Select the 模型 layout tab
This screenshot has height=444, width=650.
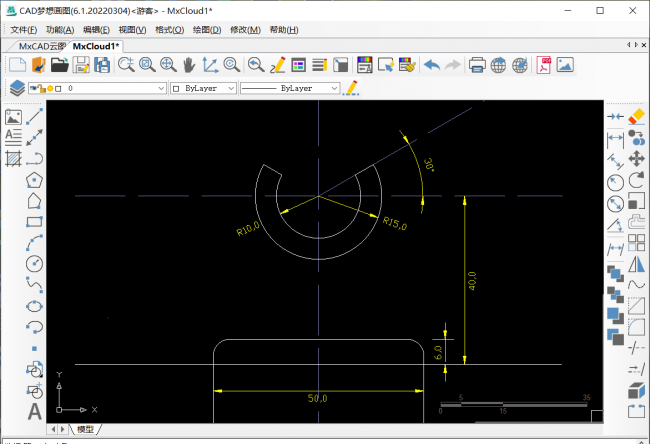click(x=85, y=429)
